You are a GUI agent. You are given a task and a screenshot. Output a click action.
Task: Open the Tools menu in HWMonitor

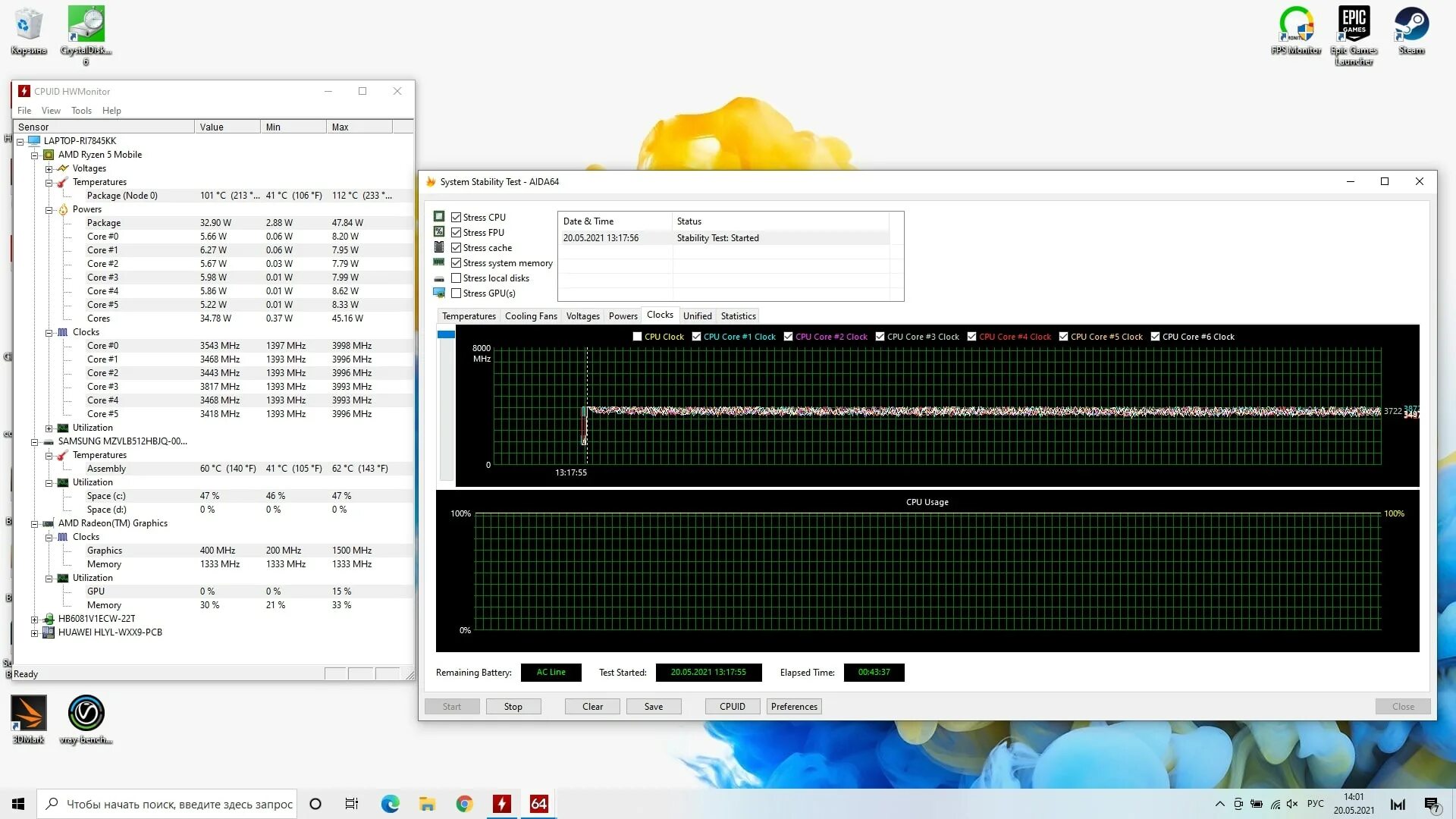pos(81,111)
